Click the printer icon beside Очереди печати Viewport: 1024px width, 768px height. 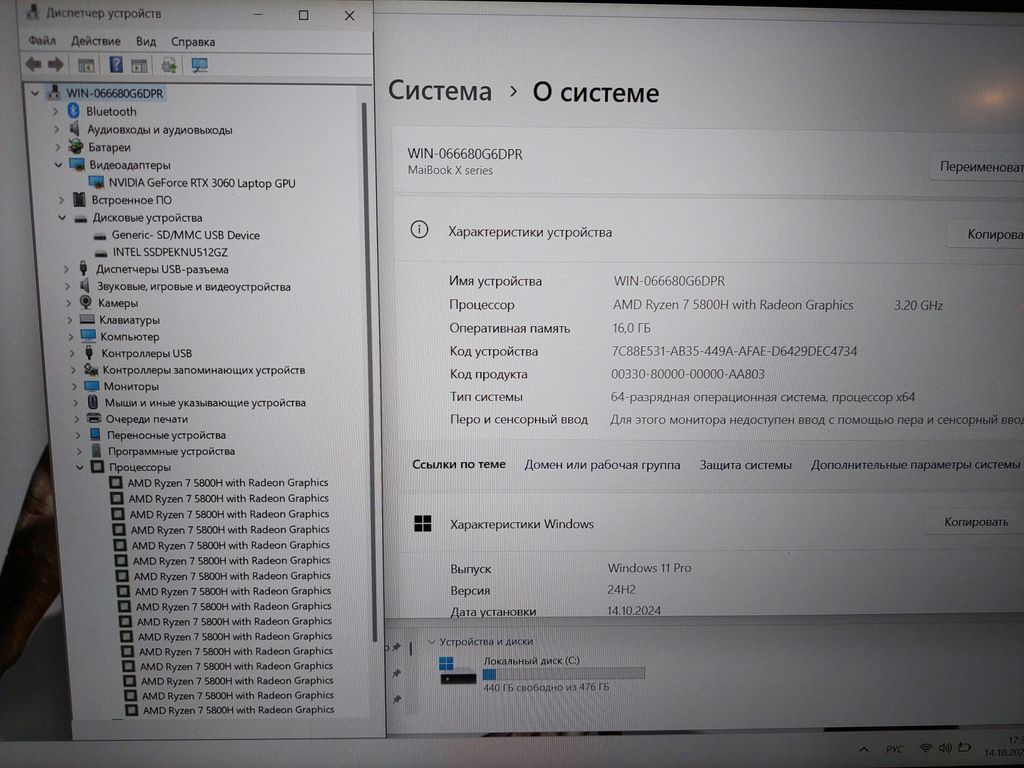94,418
